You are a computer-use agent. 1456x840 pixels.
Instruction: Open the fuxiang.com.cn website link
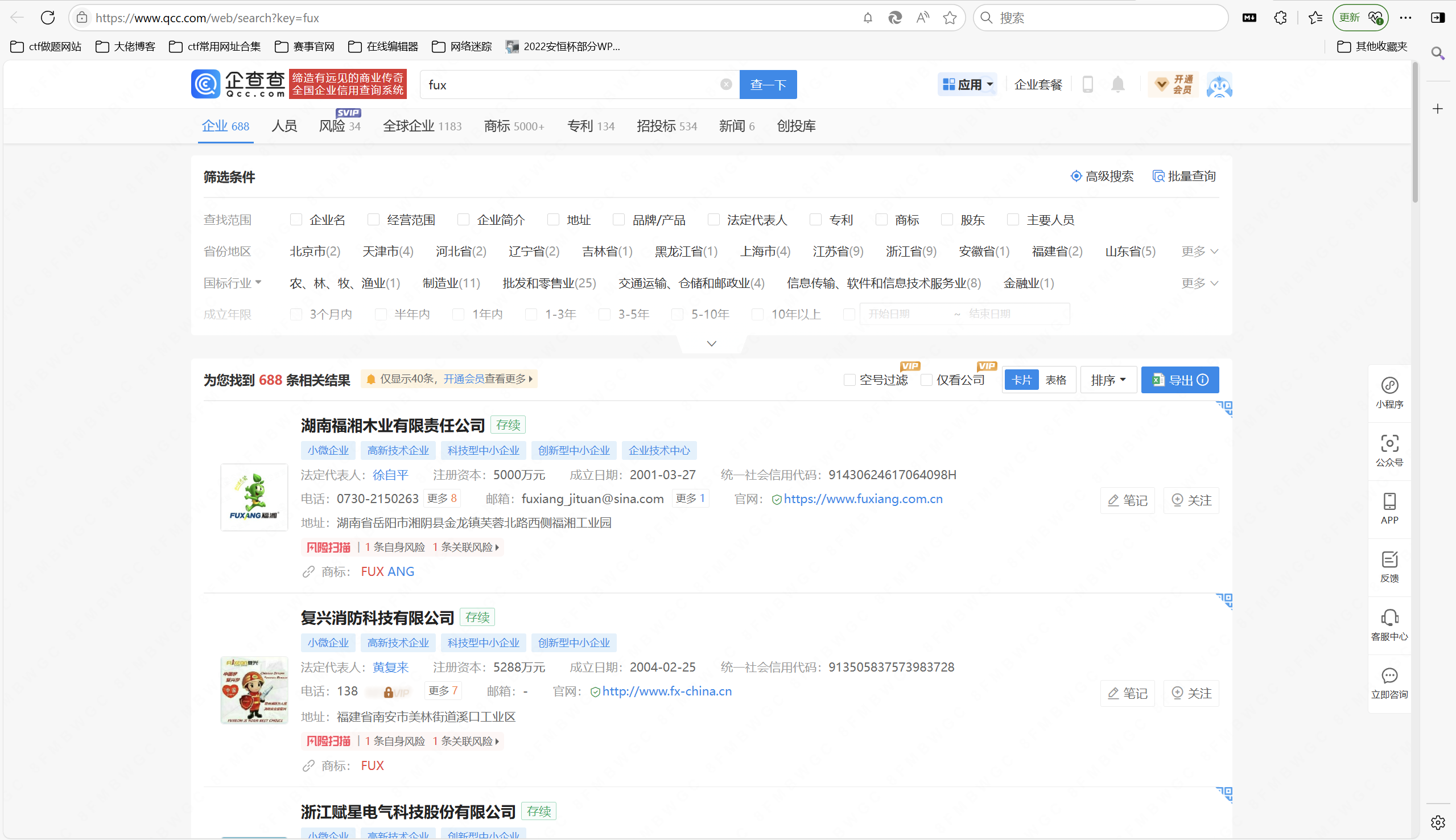click(863, 499)
